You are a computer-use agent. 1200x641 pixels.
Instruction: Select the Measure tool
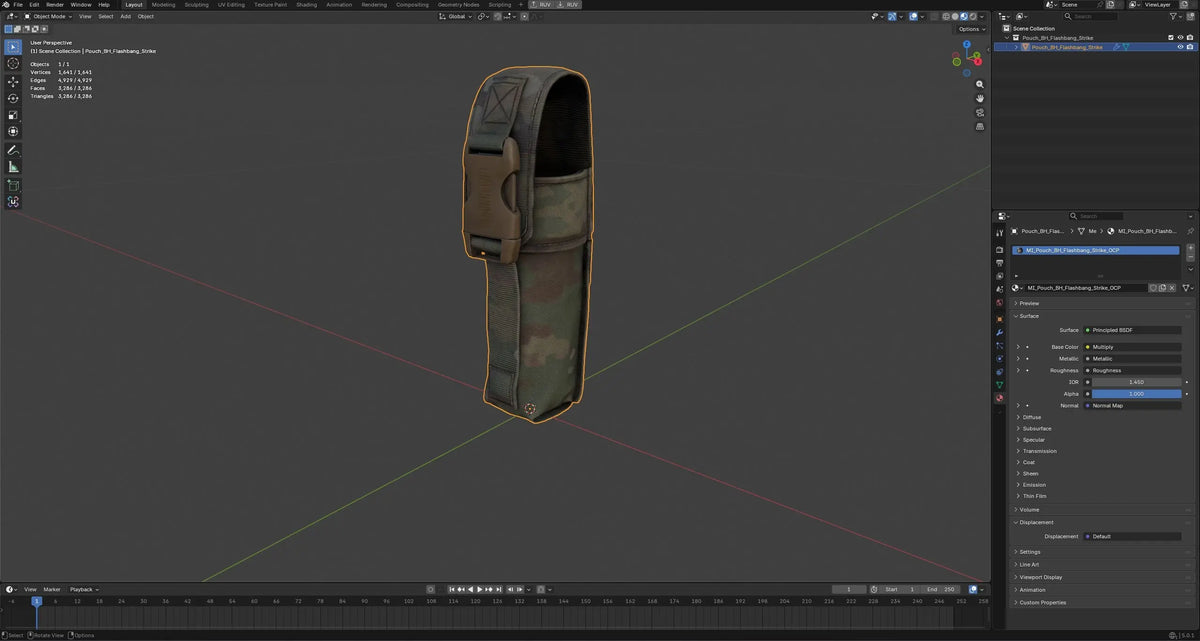pyautogui.click(x=13, y=167)
